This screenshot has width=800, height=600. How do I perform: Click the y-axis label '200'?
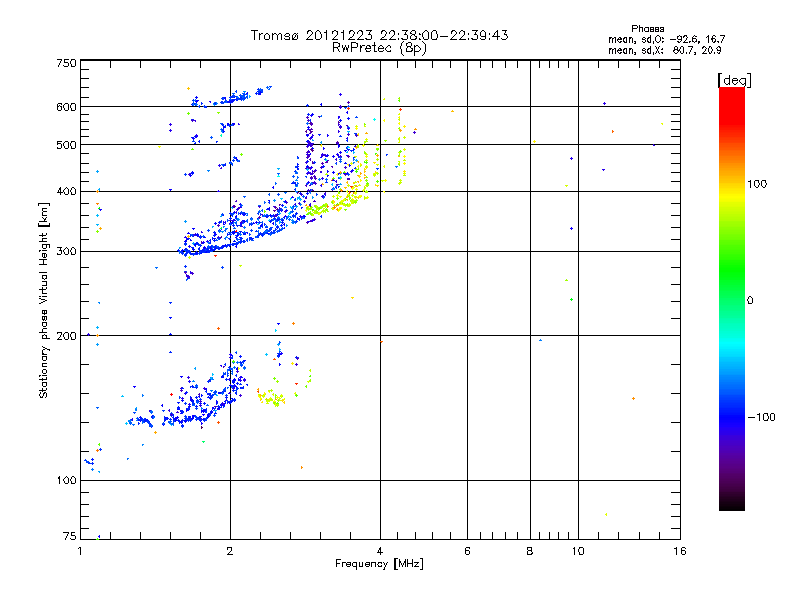pos(66,336)
